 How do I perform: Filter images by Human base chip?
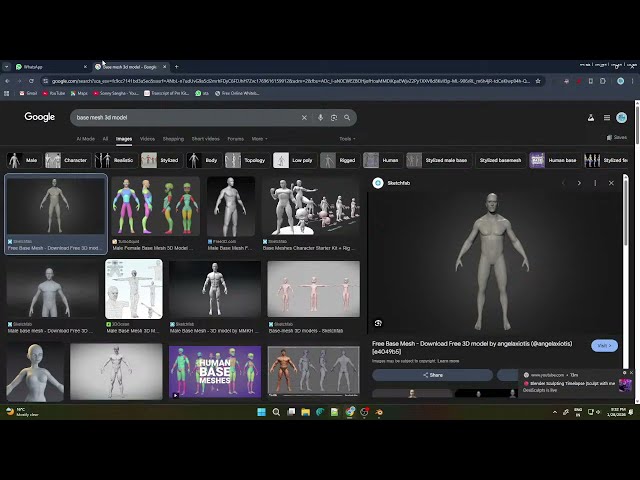[x=555, y=160]
